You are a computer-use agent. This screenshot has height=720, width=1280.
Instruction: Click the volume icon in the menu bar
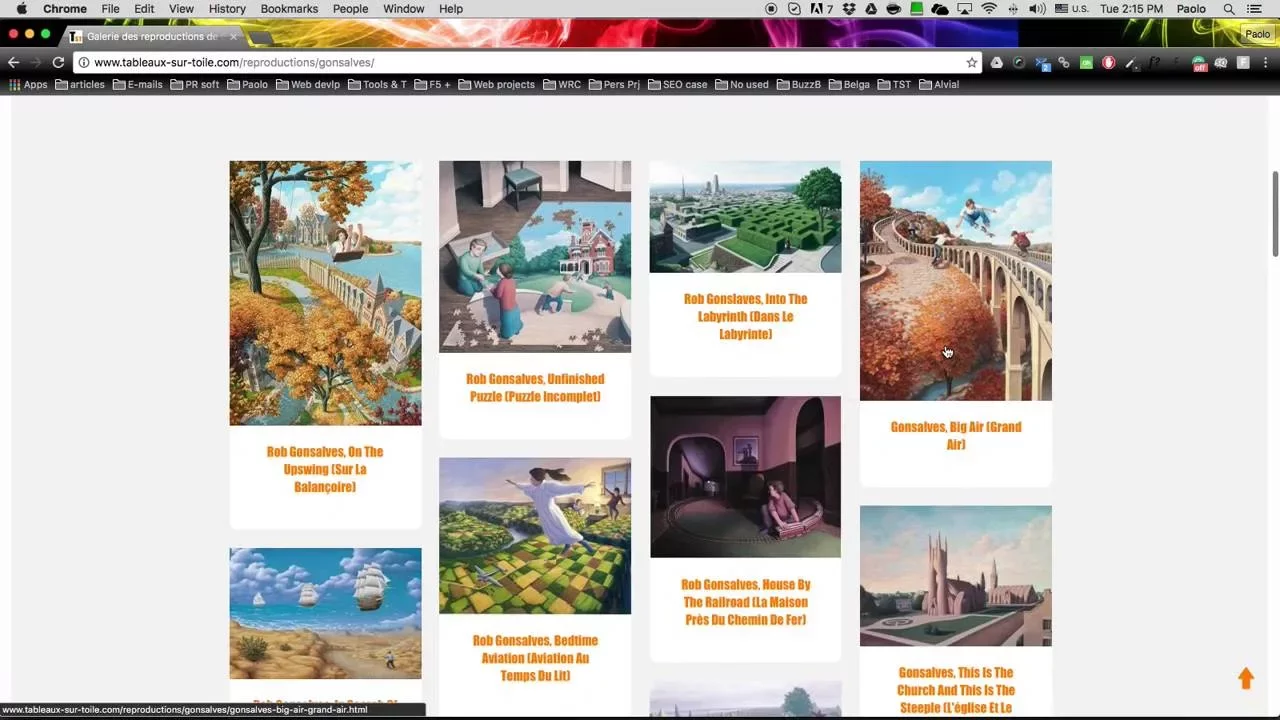tap(1037, 9)
